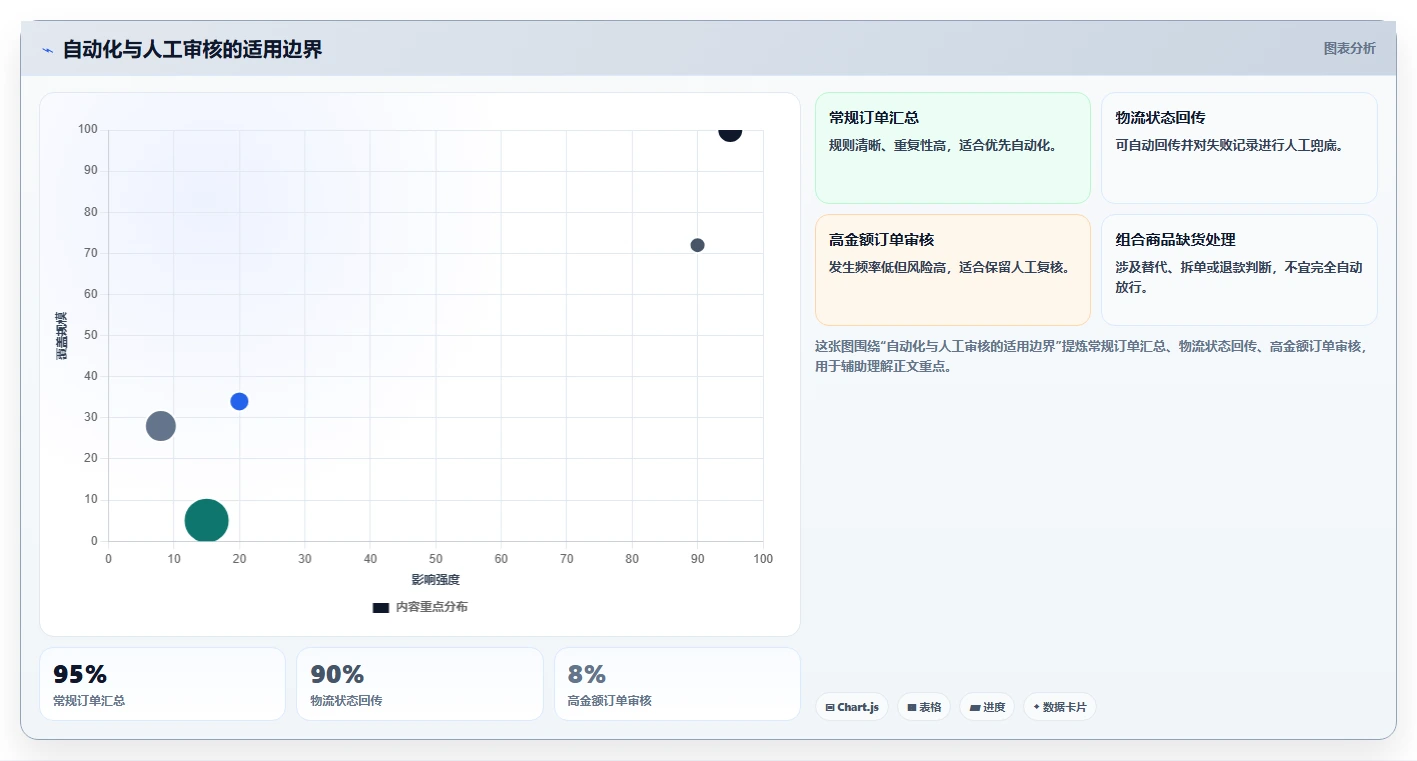This screenshot has width=1417, height=761.
Task: Select the blue bubble on the chart
Action: [x=239, y=401]
